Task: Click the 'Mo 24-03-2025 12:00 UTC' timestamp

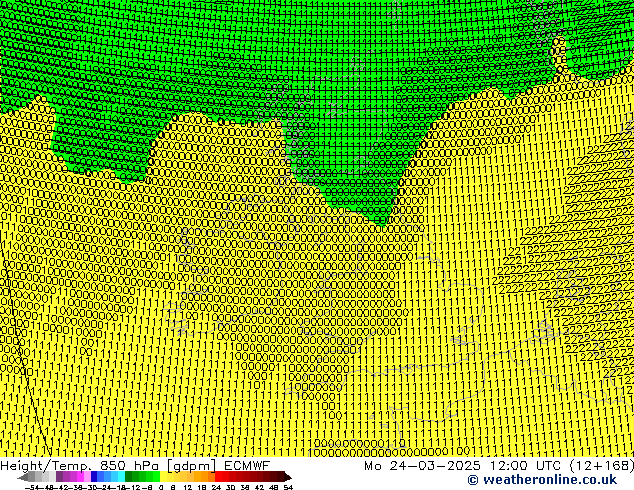Action: (462, 466)
